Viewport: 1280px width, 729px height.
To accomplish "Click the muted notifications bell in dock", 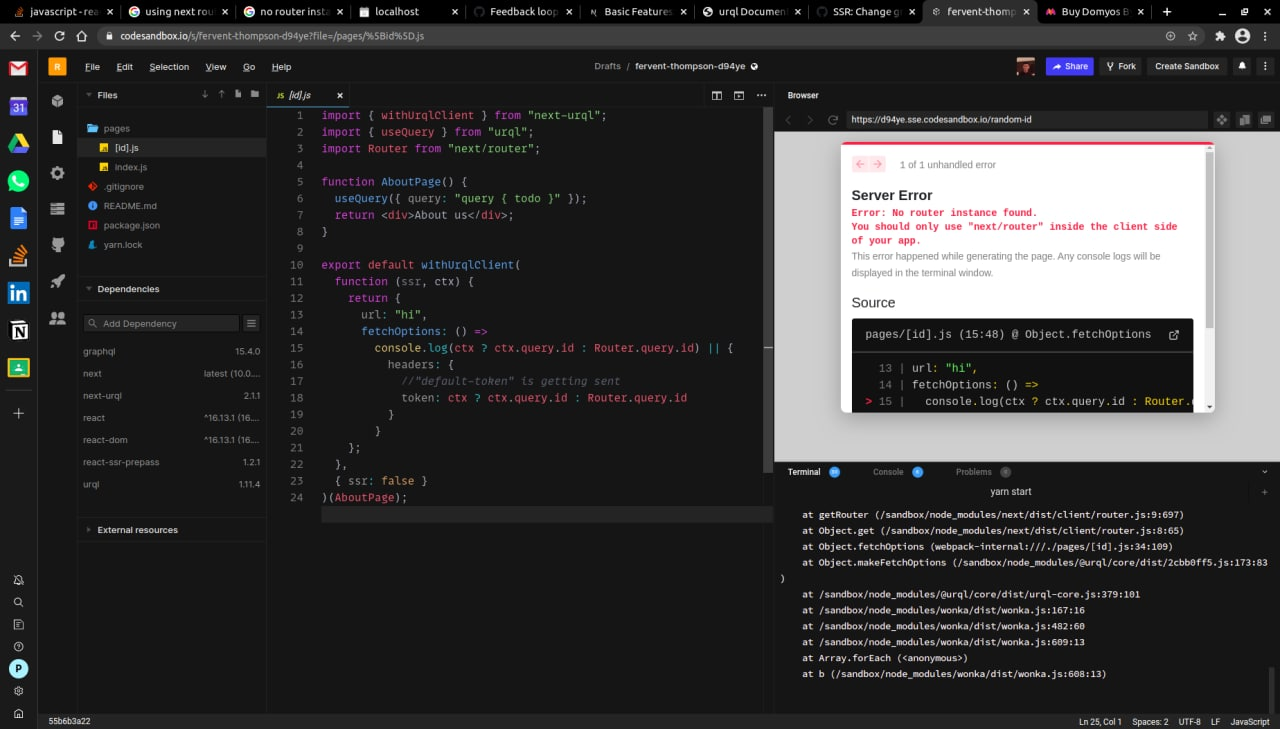I will tap(18, 580).
